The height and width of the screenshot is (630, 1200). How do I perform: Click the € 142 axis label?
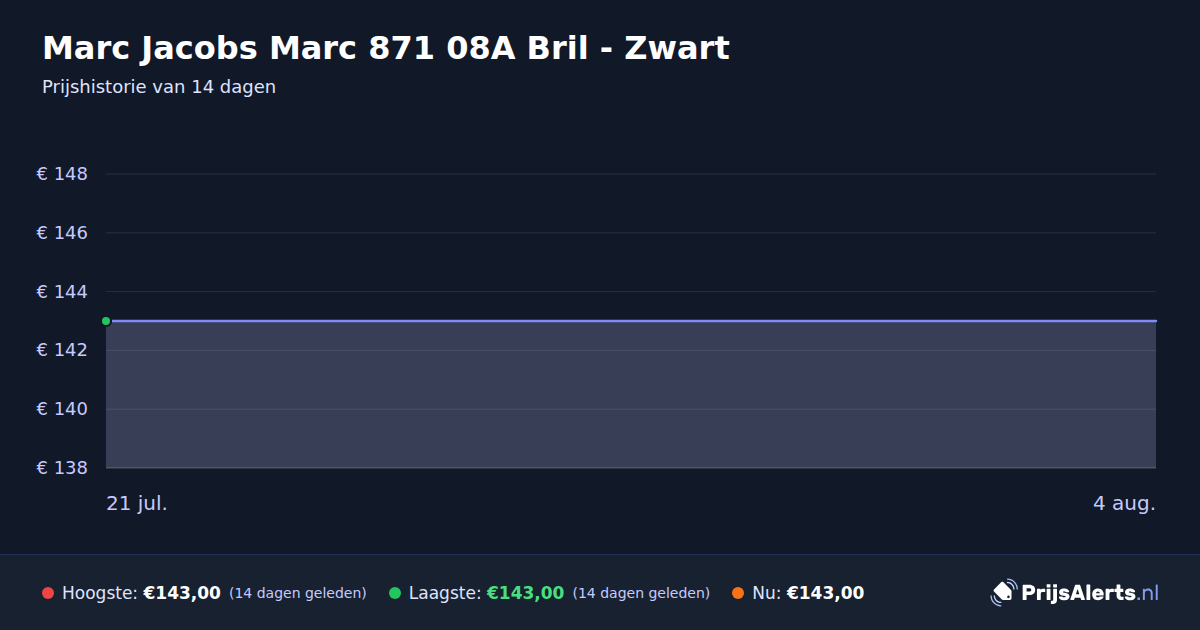coord(62,350)
